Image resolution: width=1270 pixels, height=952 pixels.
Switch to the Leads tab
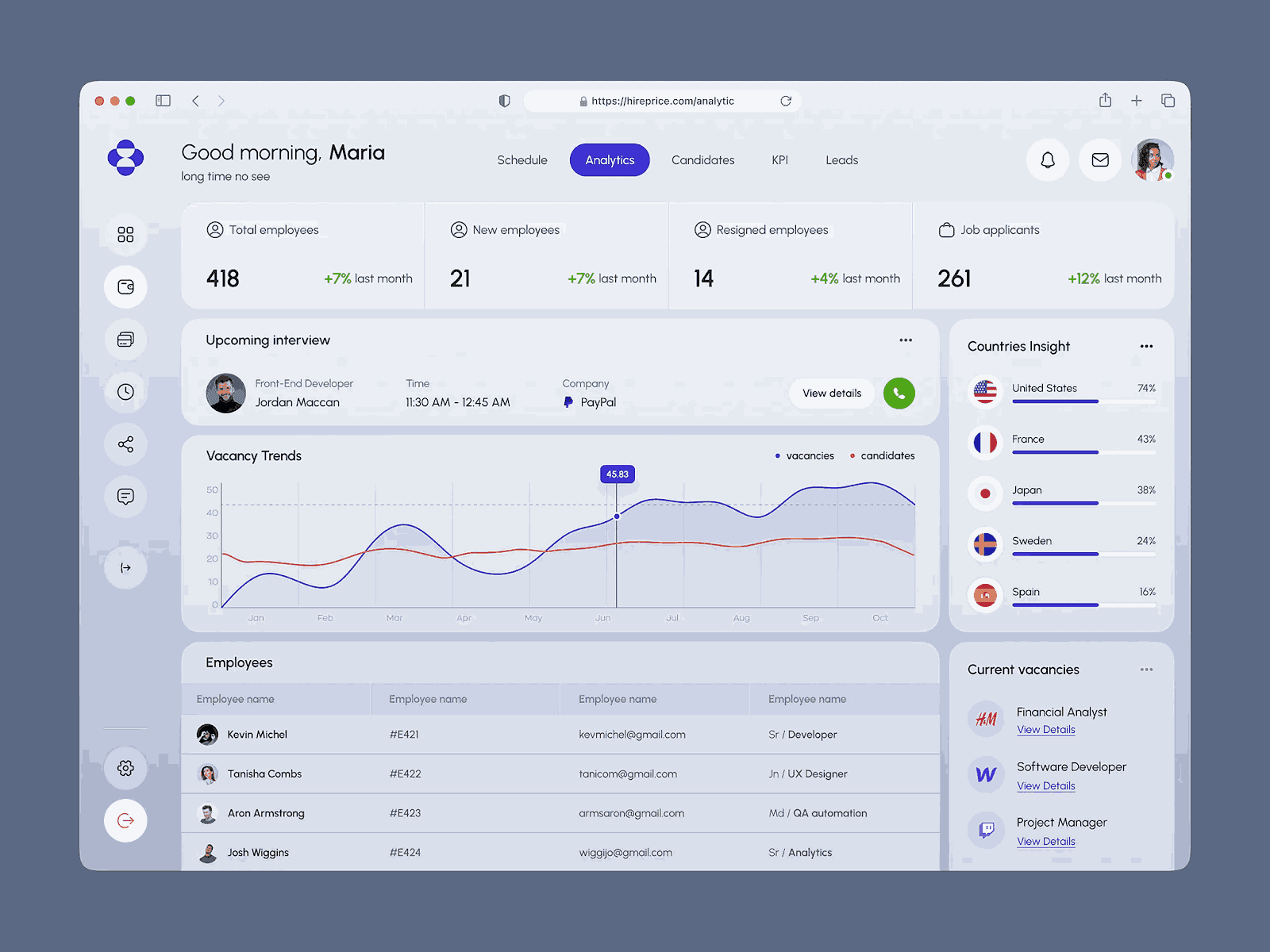842,160
